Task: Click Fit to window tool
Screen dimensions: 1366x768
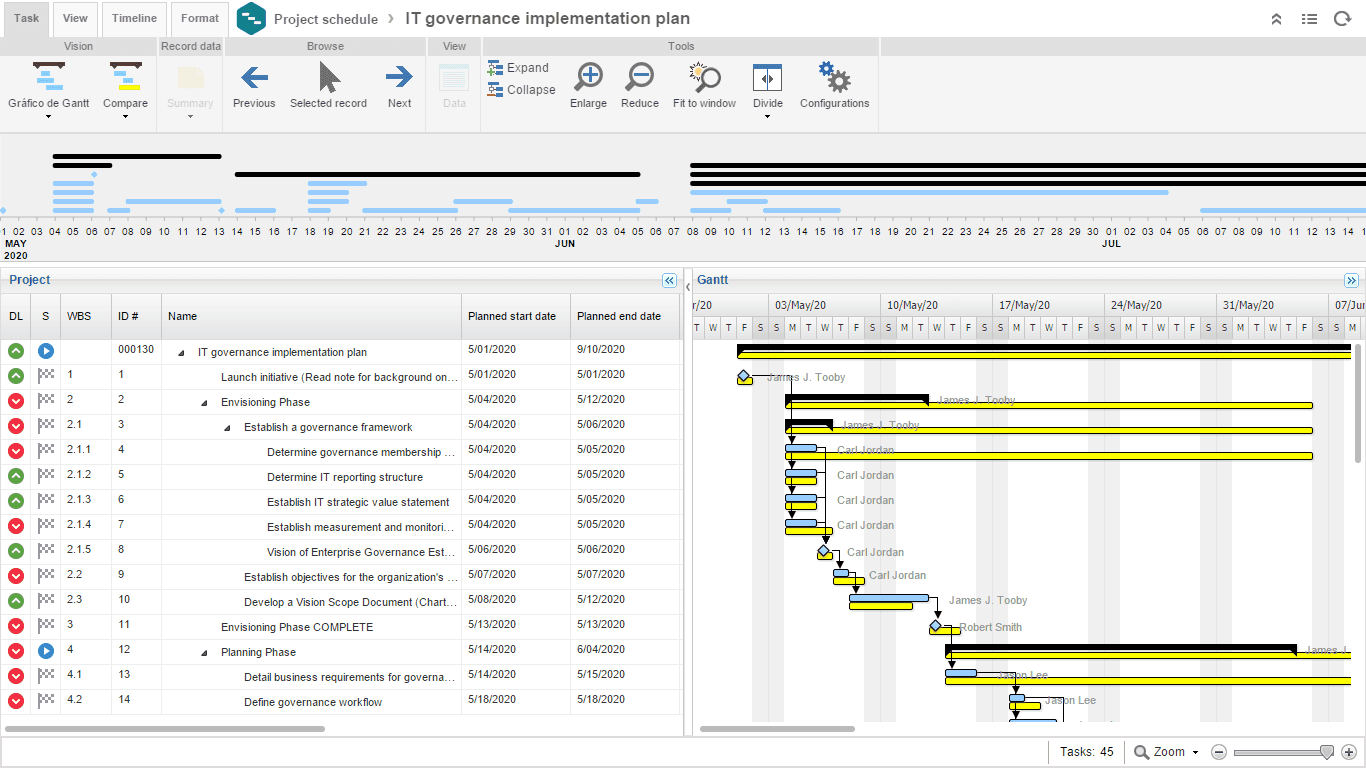Action: click(704, 77)
